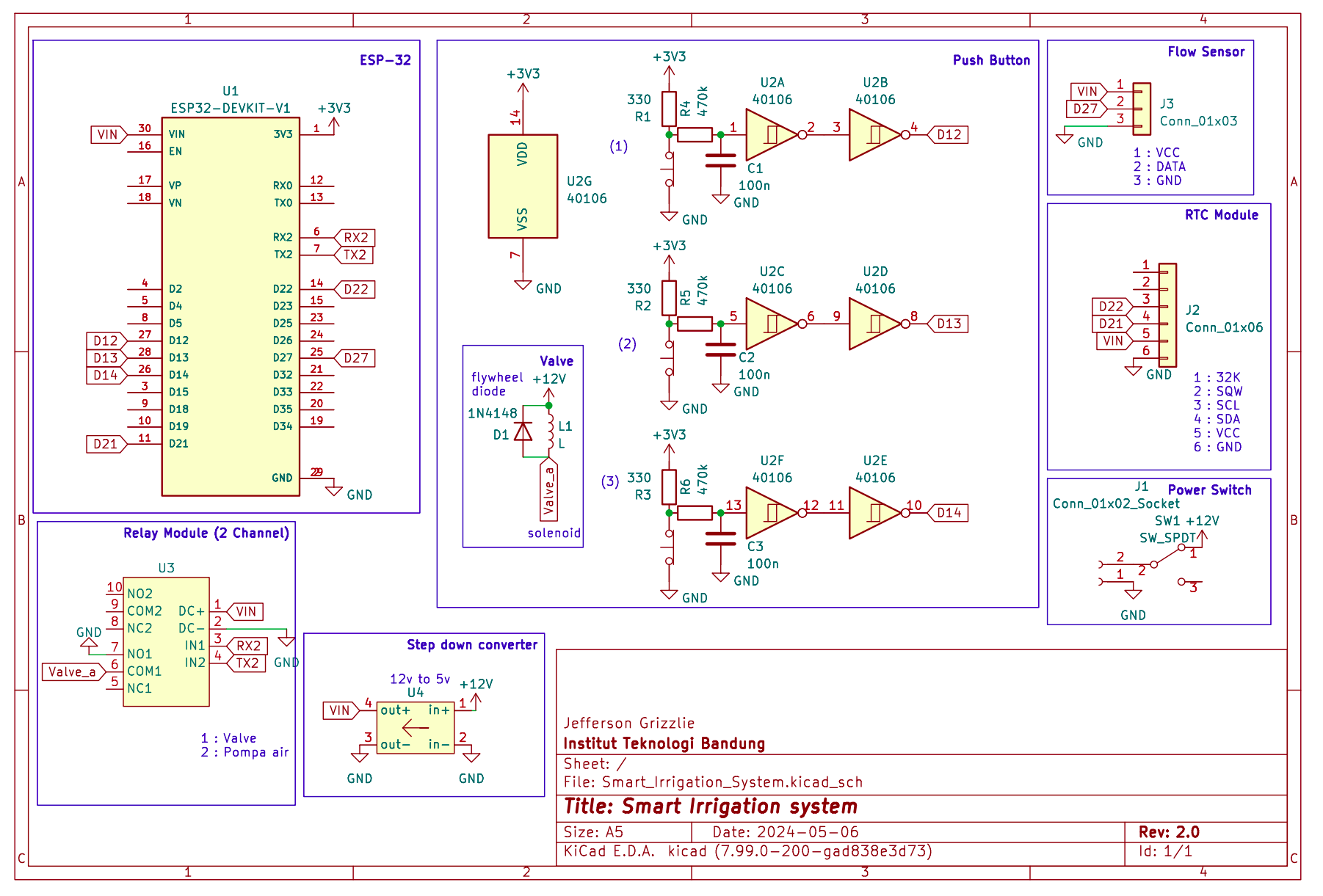Select the RX2 label on ESP32 pin 6
The image size is (1323, 896).
click(355, 238)
